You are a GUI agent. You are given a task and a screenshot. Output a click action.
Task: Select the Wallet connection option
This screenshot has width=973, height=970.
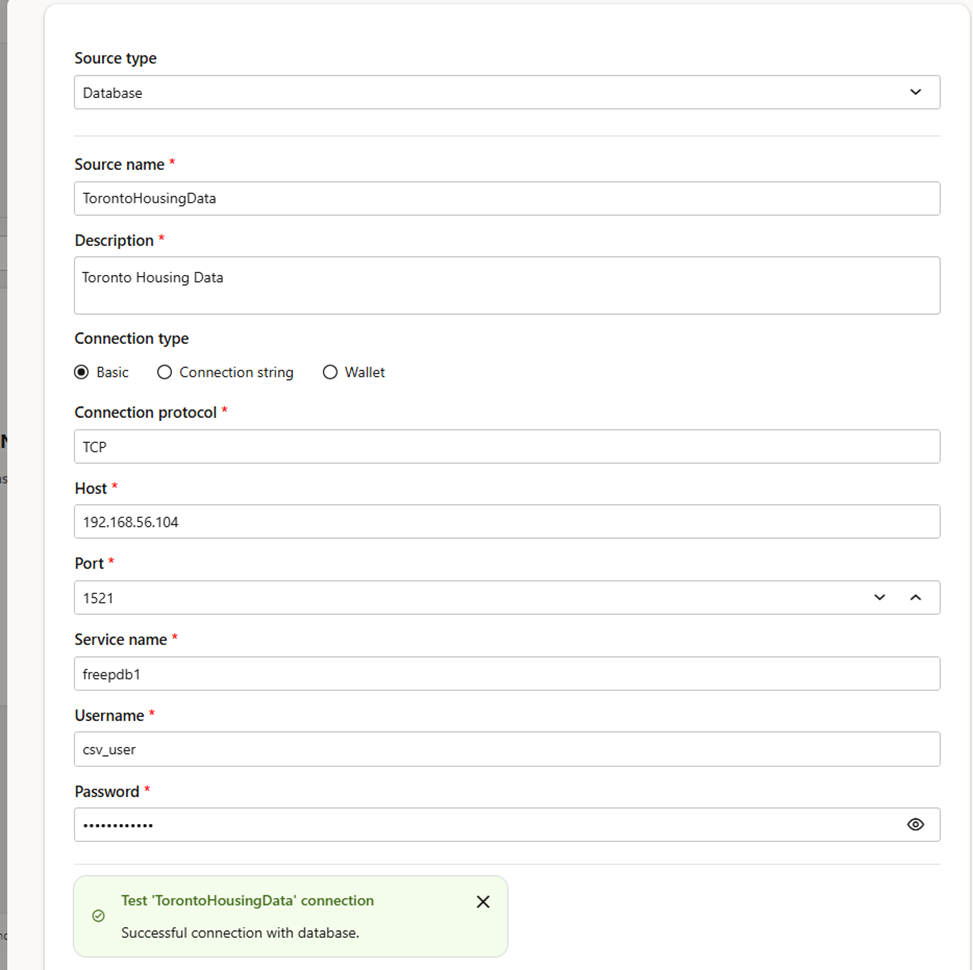point(330,372)
